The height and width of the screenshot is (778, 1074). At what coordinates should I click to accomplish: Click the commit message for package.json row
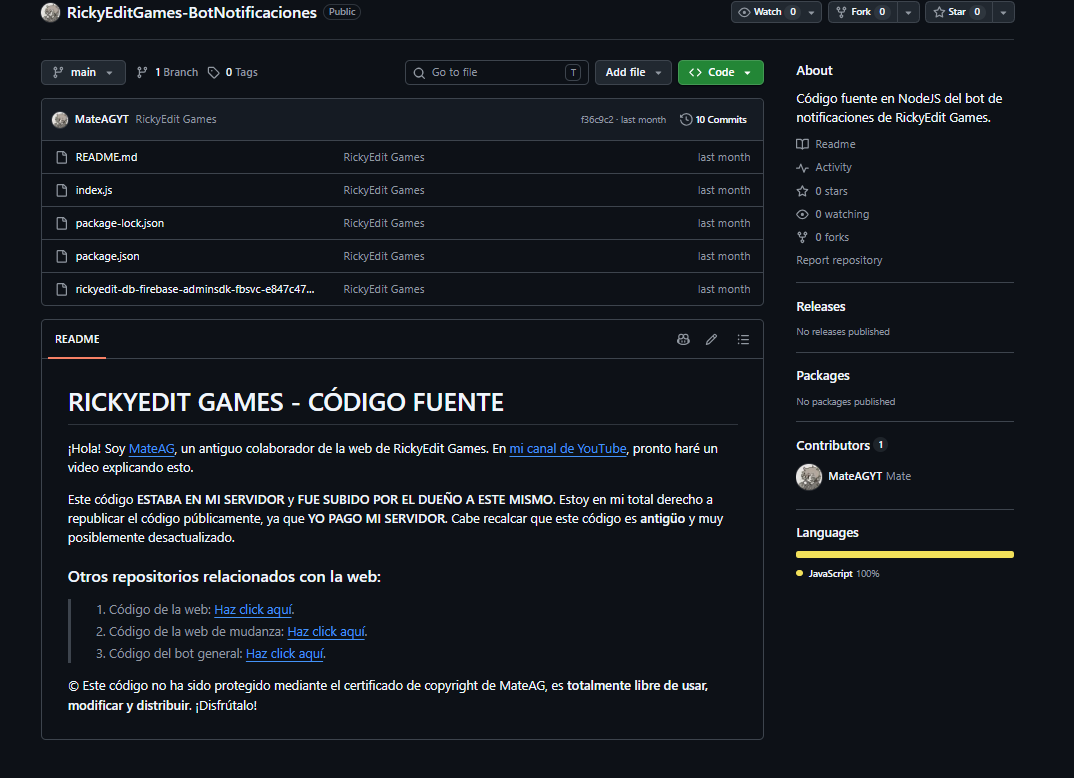pos(384,256)
